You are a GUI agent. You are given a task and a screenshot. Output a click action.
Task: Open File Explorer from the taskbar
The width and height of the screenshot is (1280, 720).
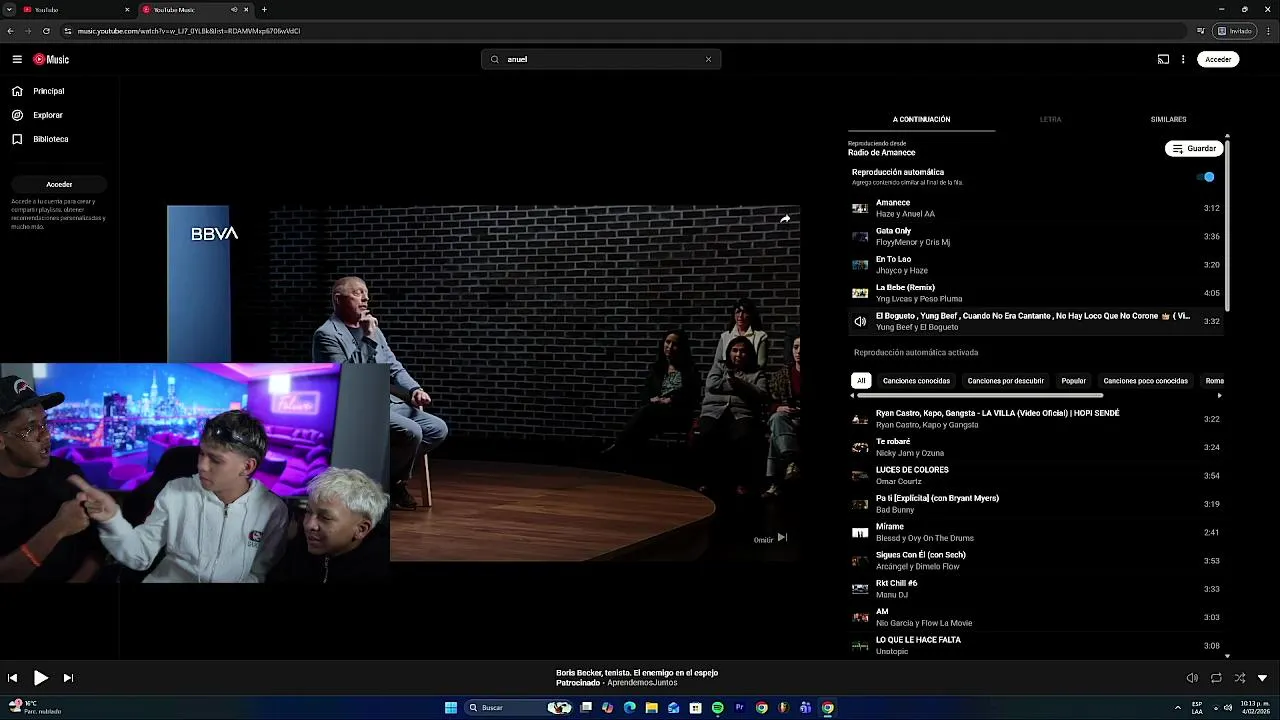pos(651,708)
